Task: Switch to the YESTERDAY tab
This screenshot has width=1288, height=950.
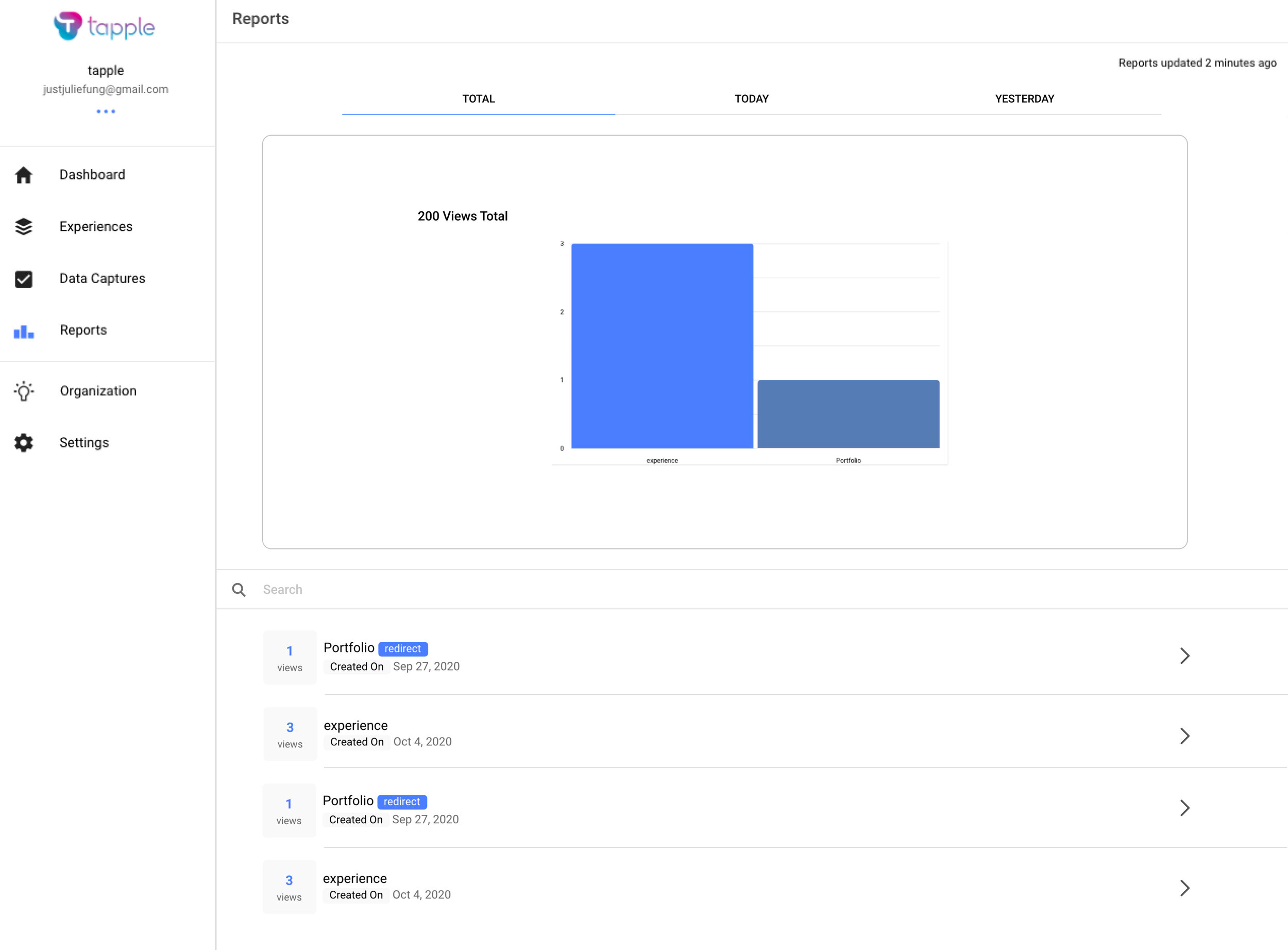Action: point(1025,99)
